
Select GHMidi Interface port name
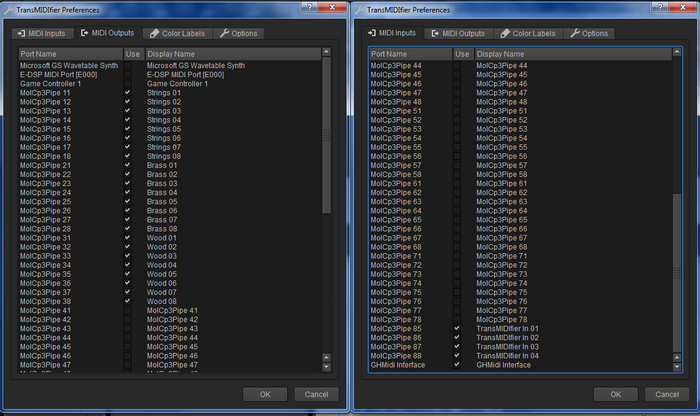pos(398,365)
